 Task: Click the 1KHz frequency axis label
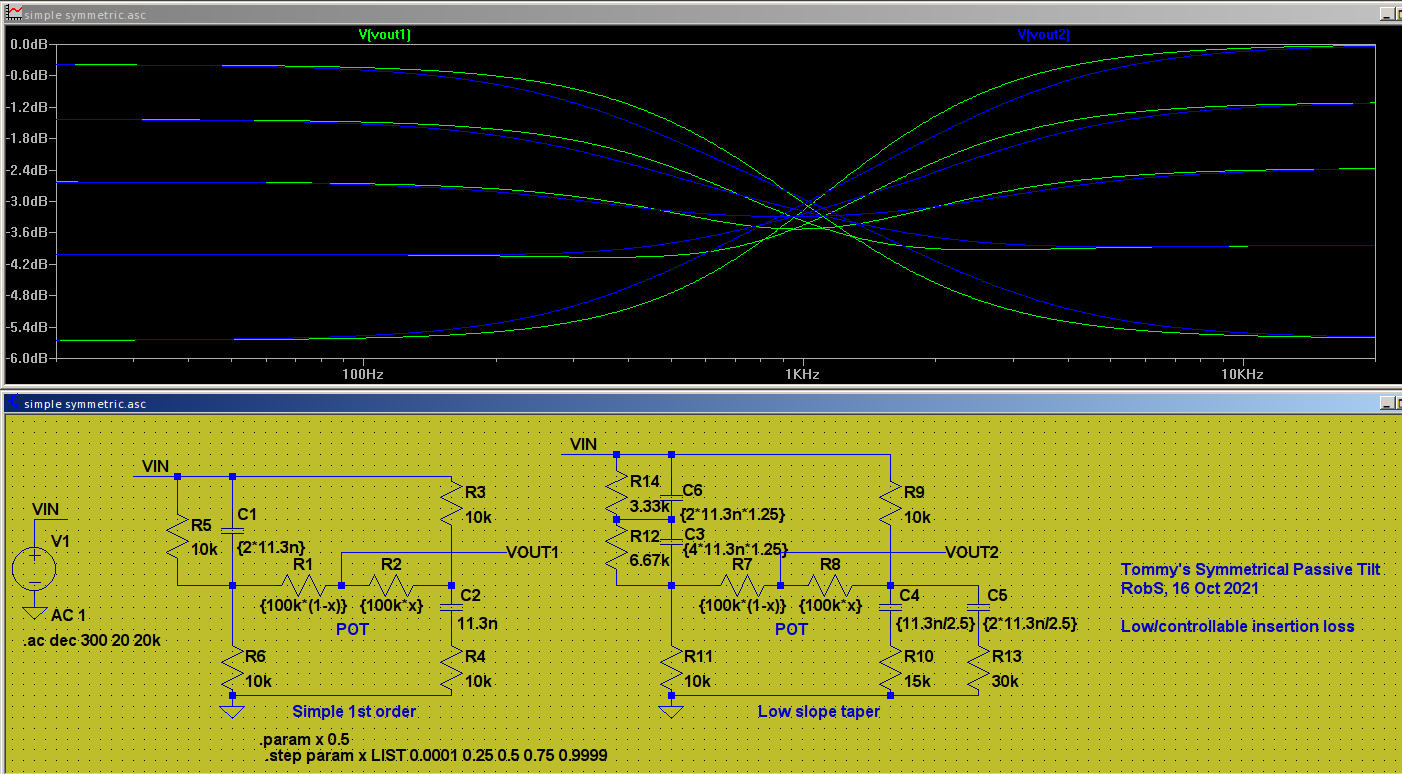(x=802, y=374)
